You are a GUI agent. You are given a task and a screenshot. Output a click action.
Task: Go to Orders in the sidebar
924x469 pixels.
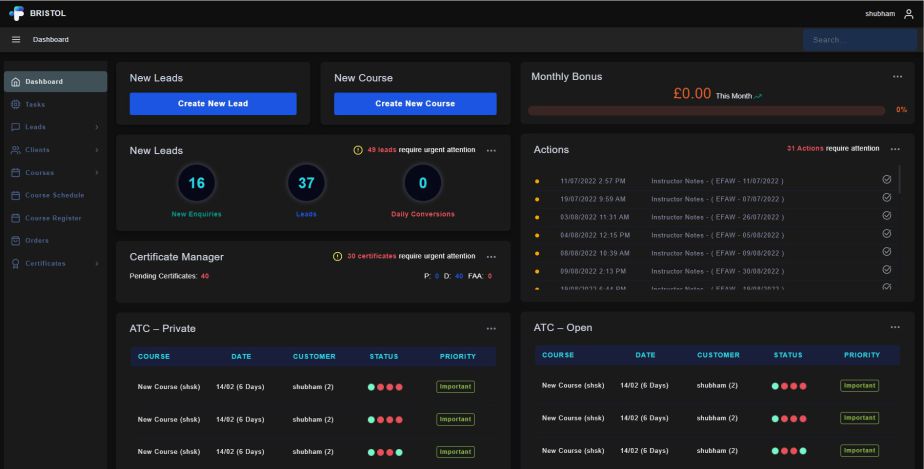tap(55, 241)
